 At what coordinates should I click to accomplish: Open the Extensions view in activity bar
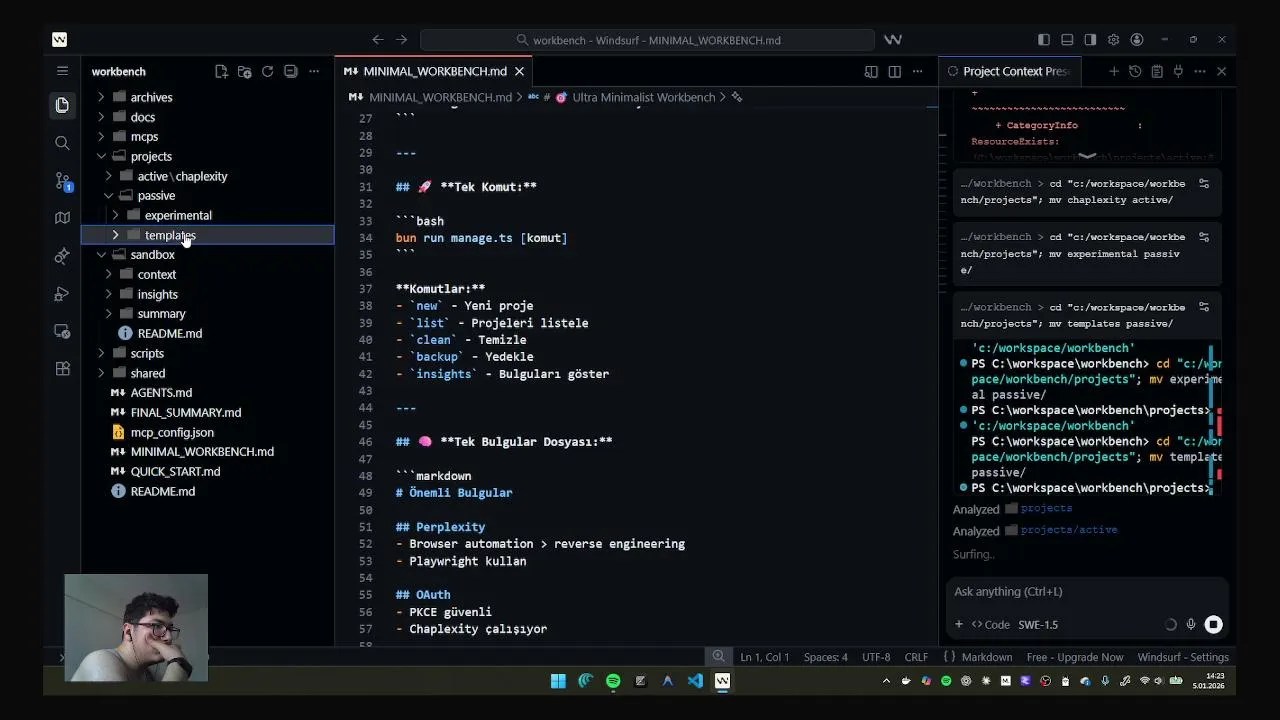coord(62,368)
